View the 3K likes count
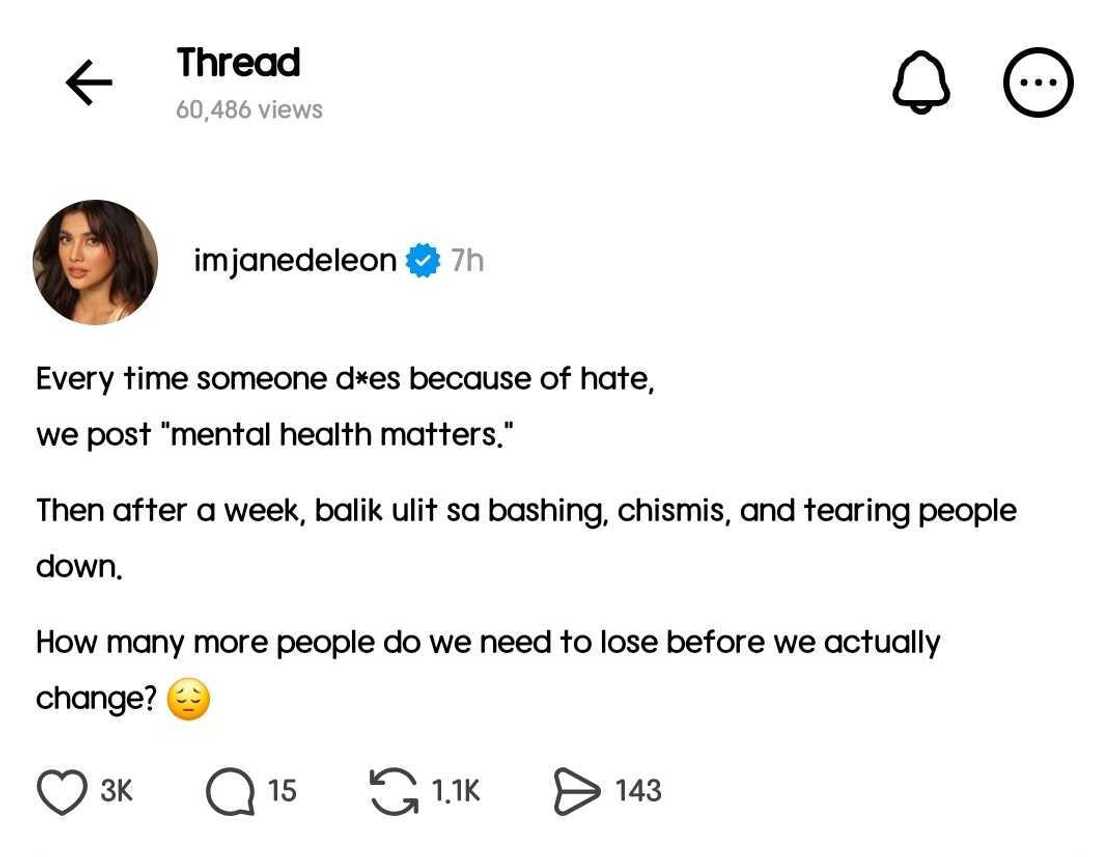The width and height of the screenshot is (1120, 857). 117,791
